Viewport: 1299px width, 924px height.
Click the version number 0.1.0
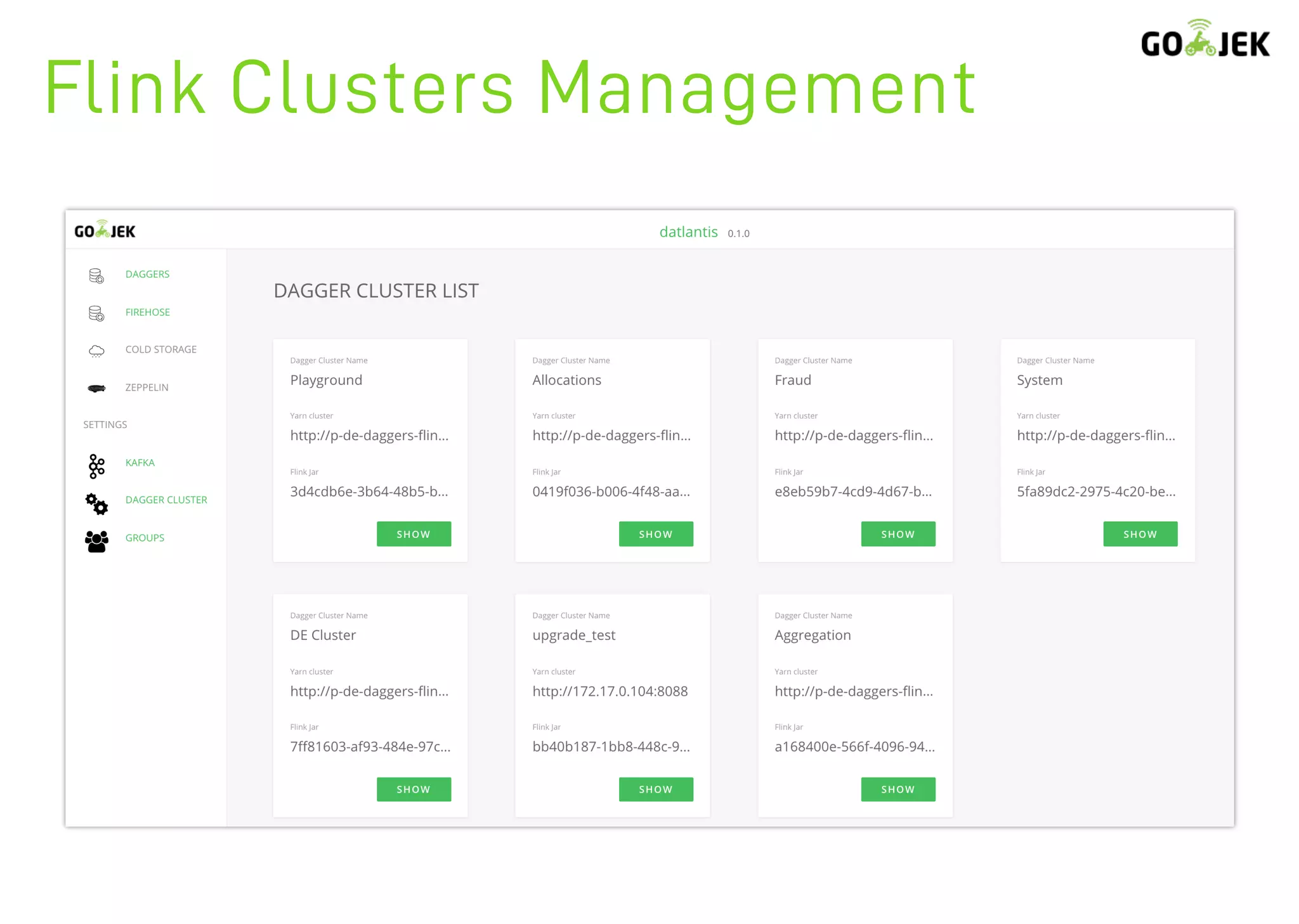coord(738,233)
